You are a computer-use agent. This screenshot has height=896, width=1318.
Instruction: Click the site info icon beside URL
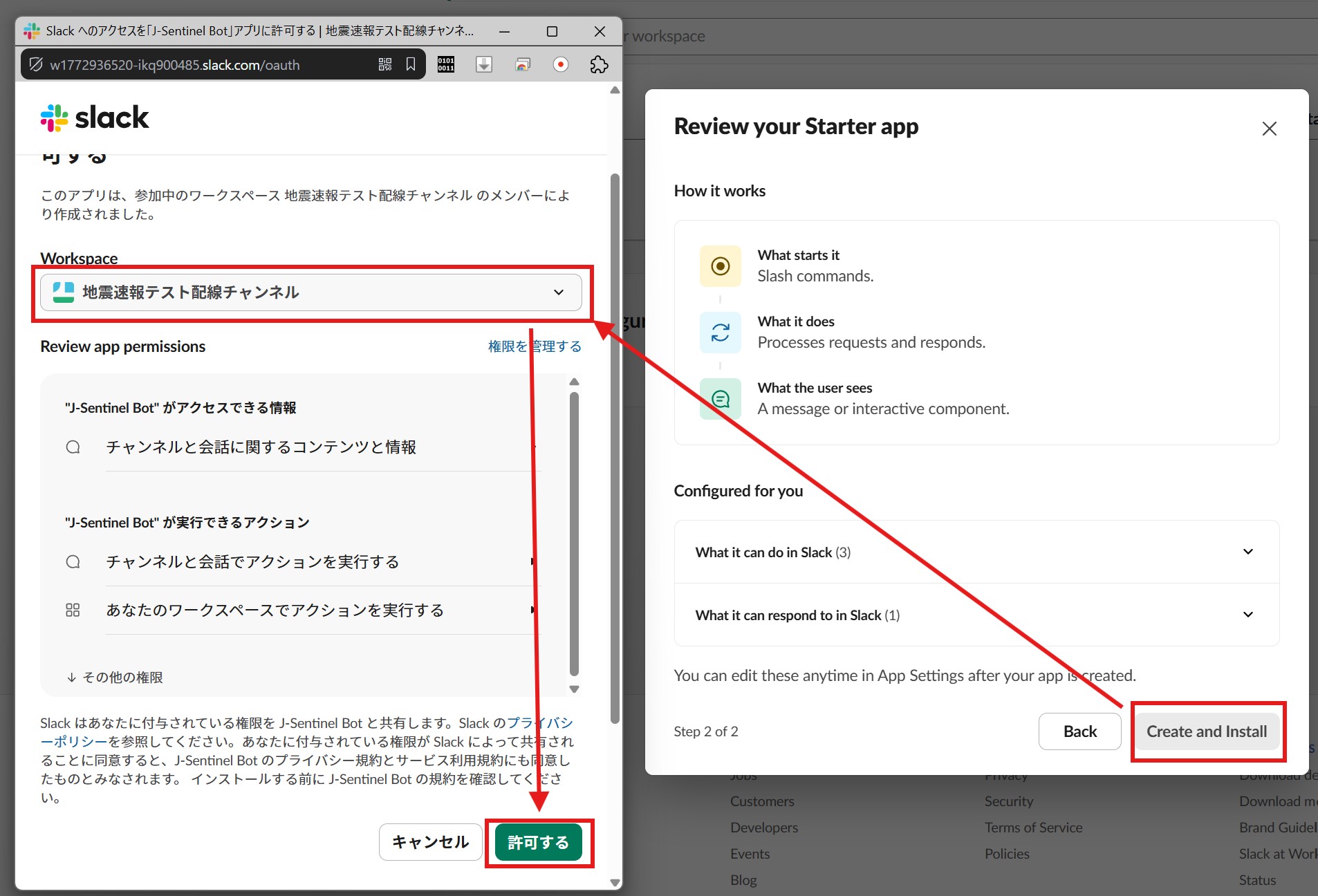[35, 65]
